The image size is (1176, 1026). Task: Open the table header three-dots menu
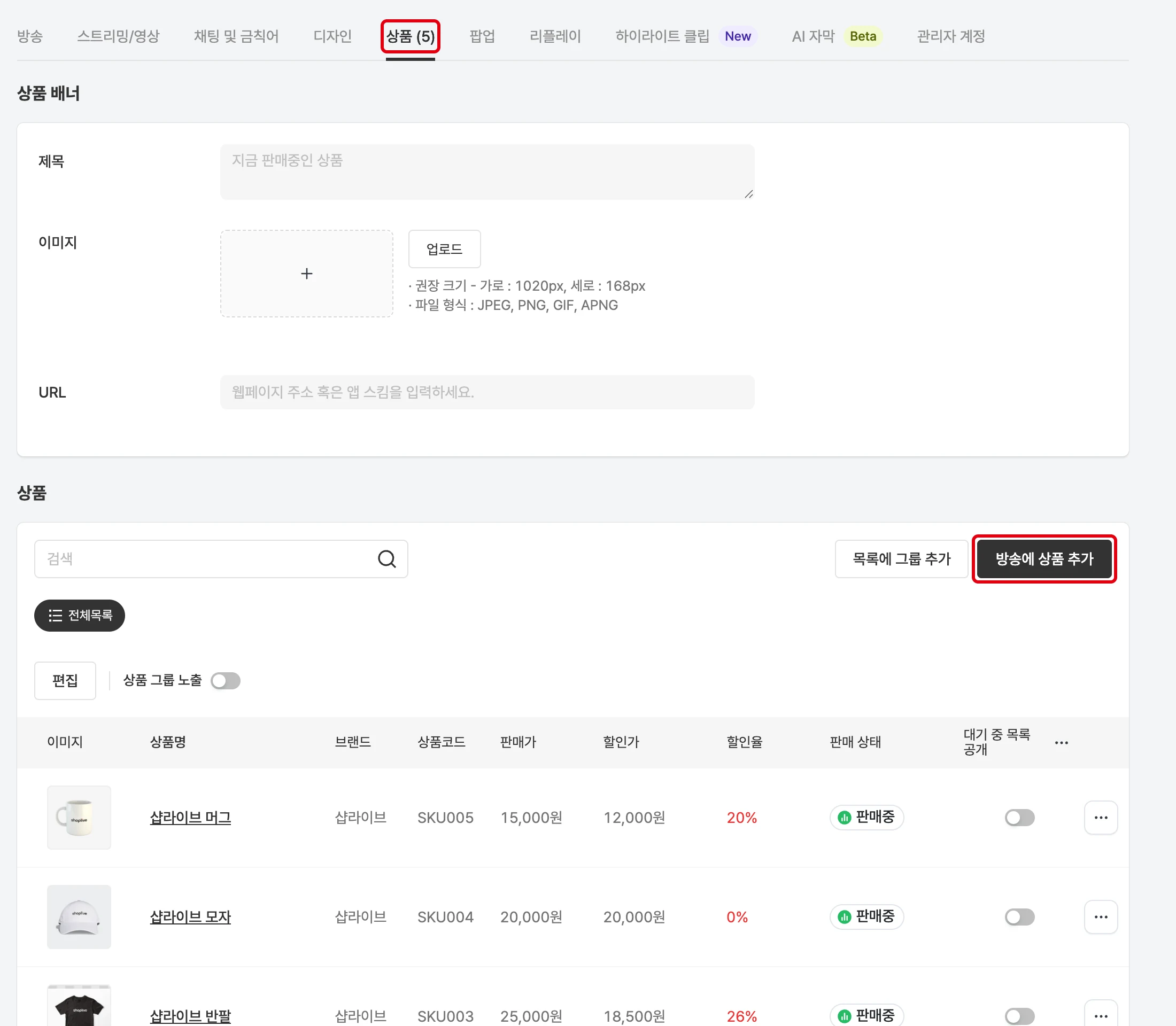point(1061,743)
